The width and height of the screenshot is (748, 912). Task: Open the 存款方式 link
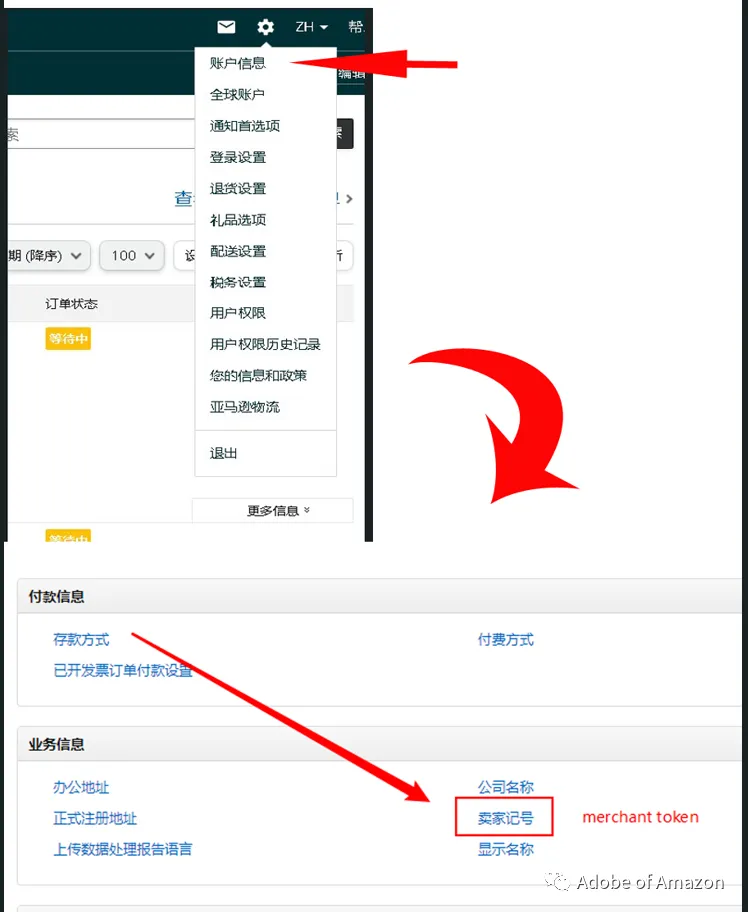click(x=81, y=640)
